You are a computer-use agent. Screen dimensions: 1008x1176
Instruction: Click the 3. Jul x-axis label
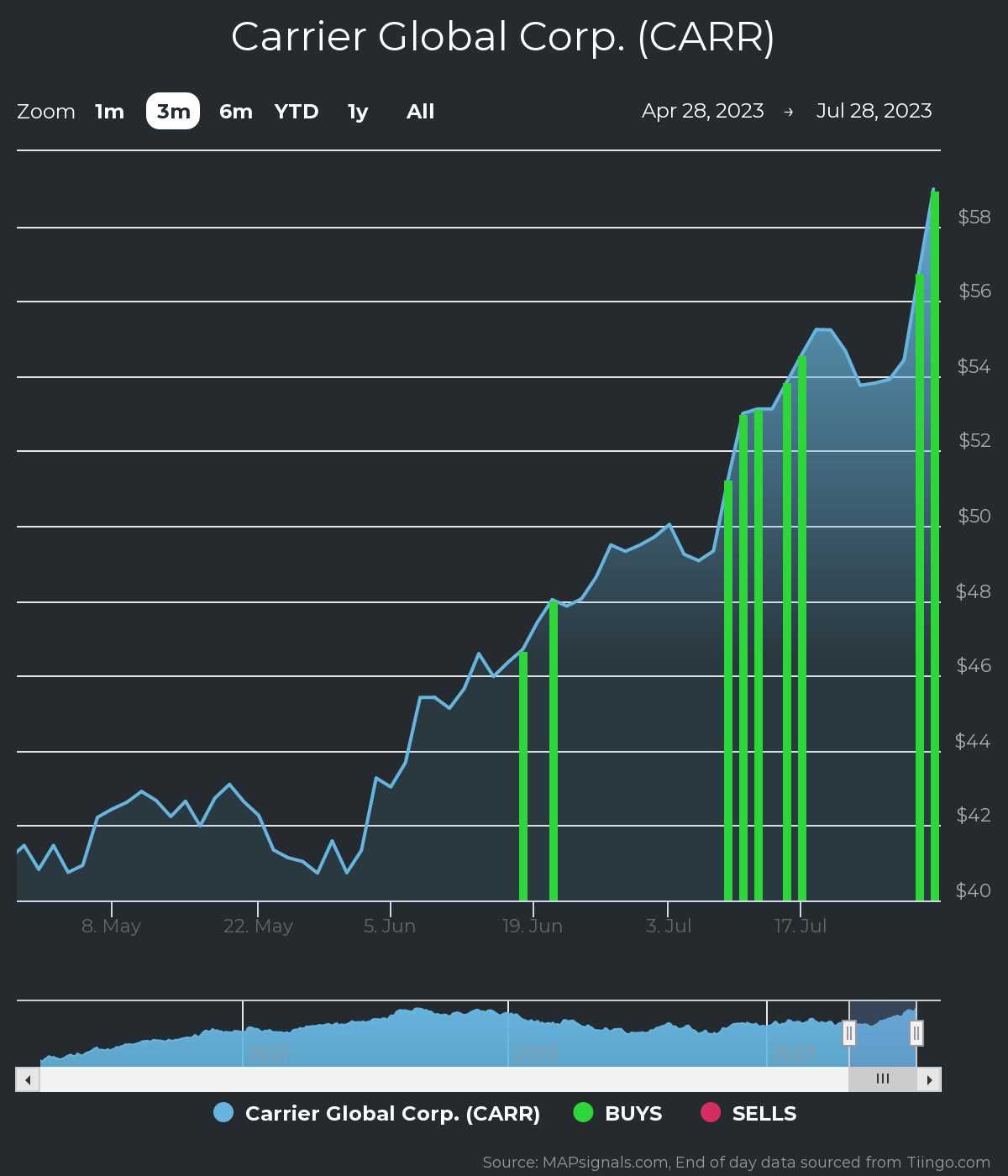point(669,926)
